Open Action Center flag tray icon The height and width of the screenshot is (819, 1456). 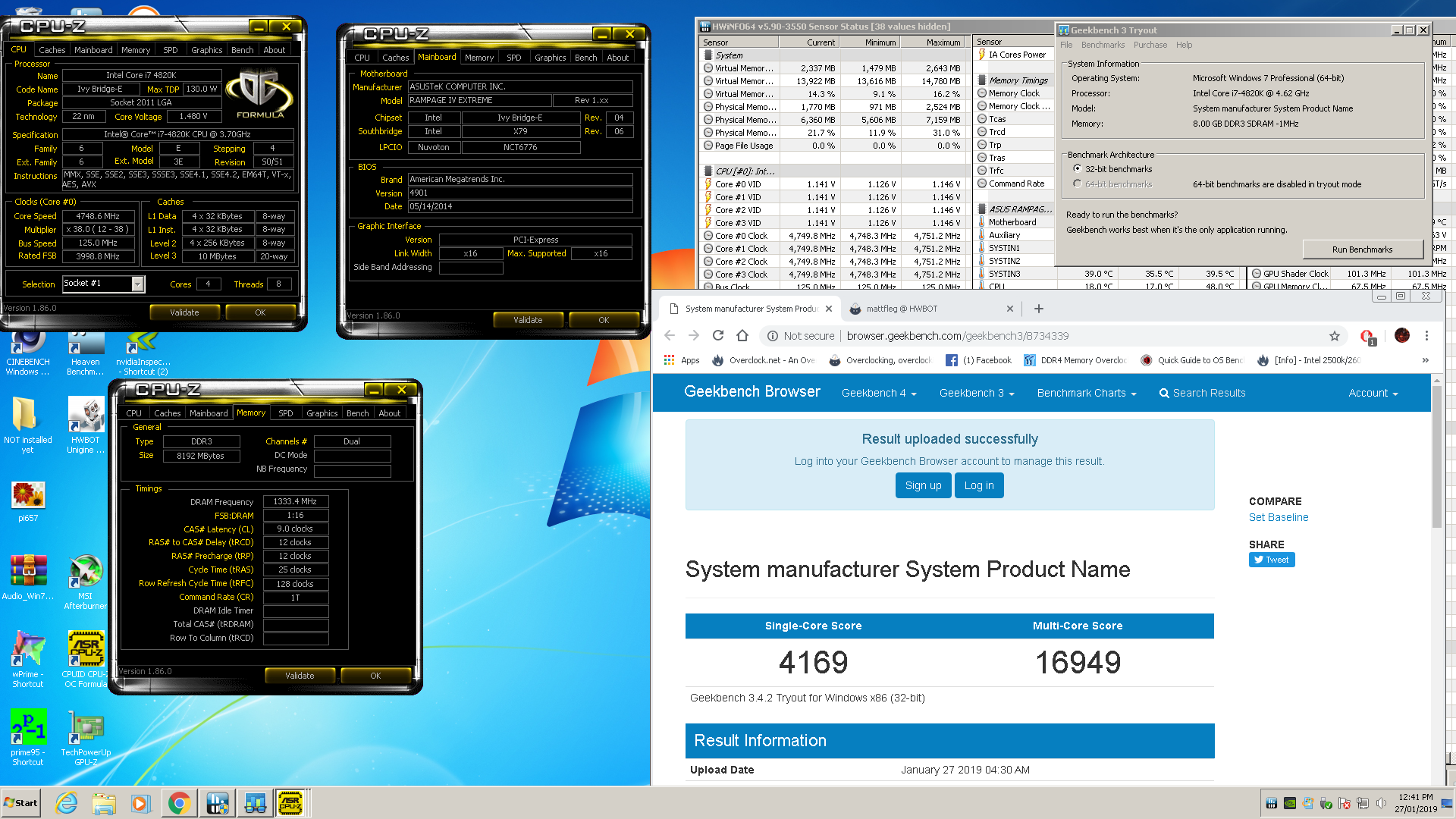(x=1345, y=804)
